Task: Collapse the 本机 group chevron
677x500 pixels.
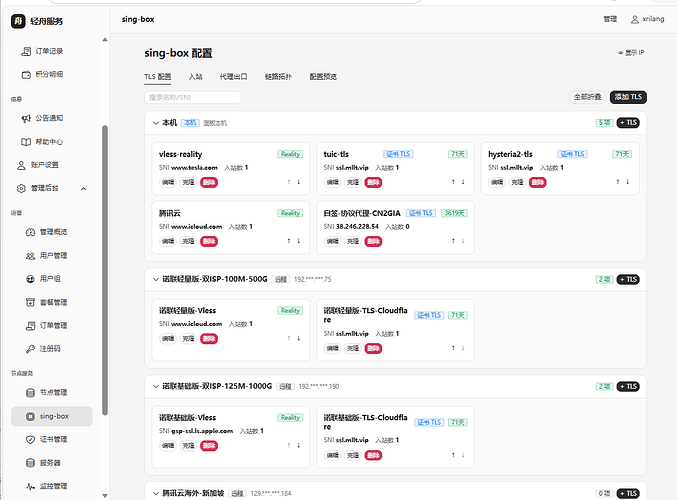Action: (156, 123)
